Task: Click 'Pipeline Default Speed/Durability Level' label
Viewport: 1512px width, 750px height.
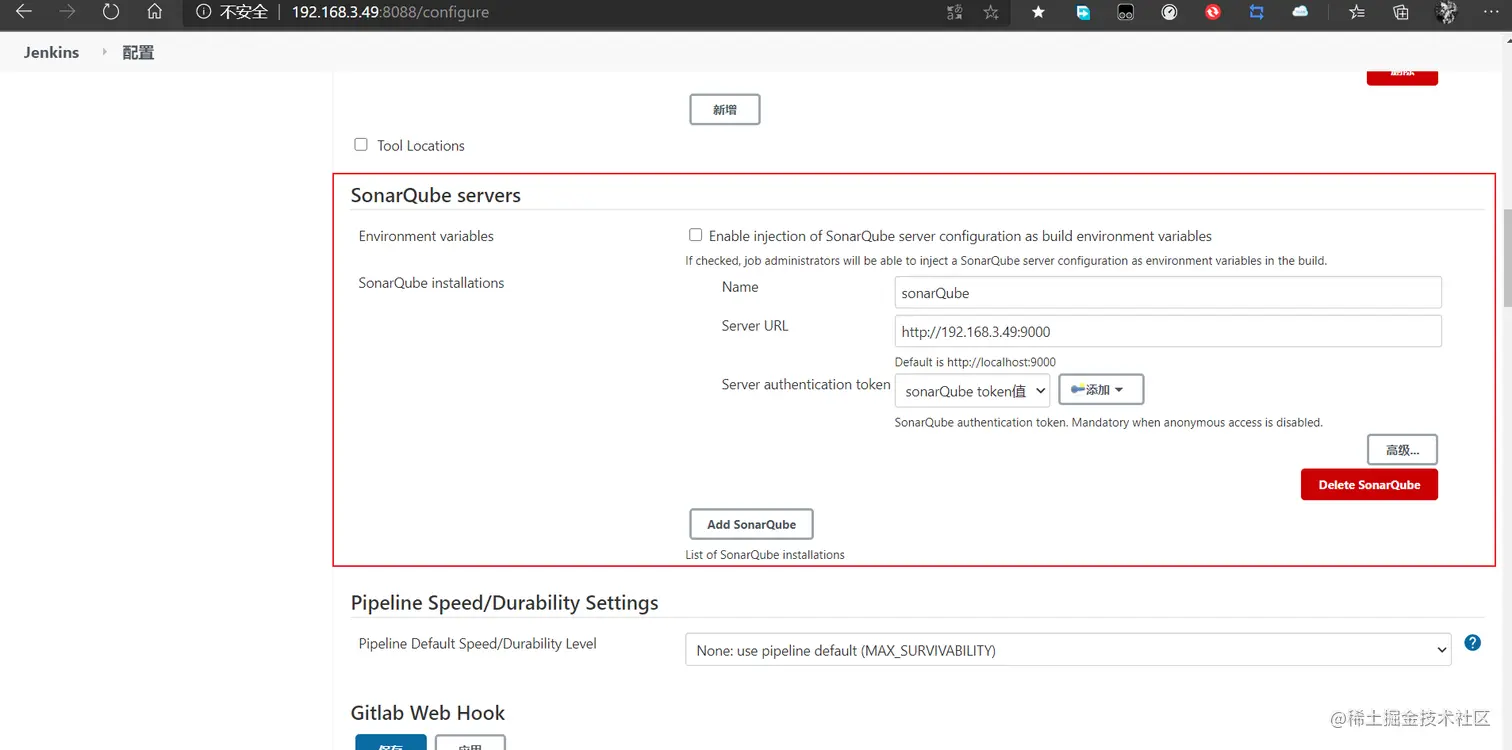Action: 478,643
